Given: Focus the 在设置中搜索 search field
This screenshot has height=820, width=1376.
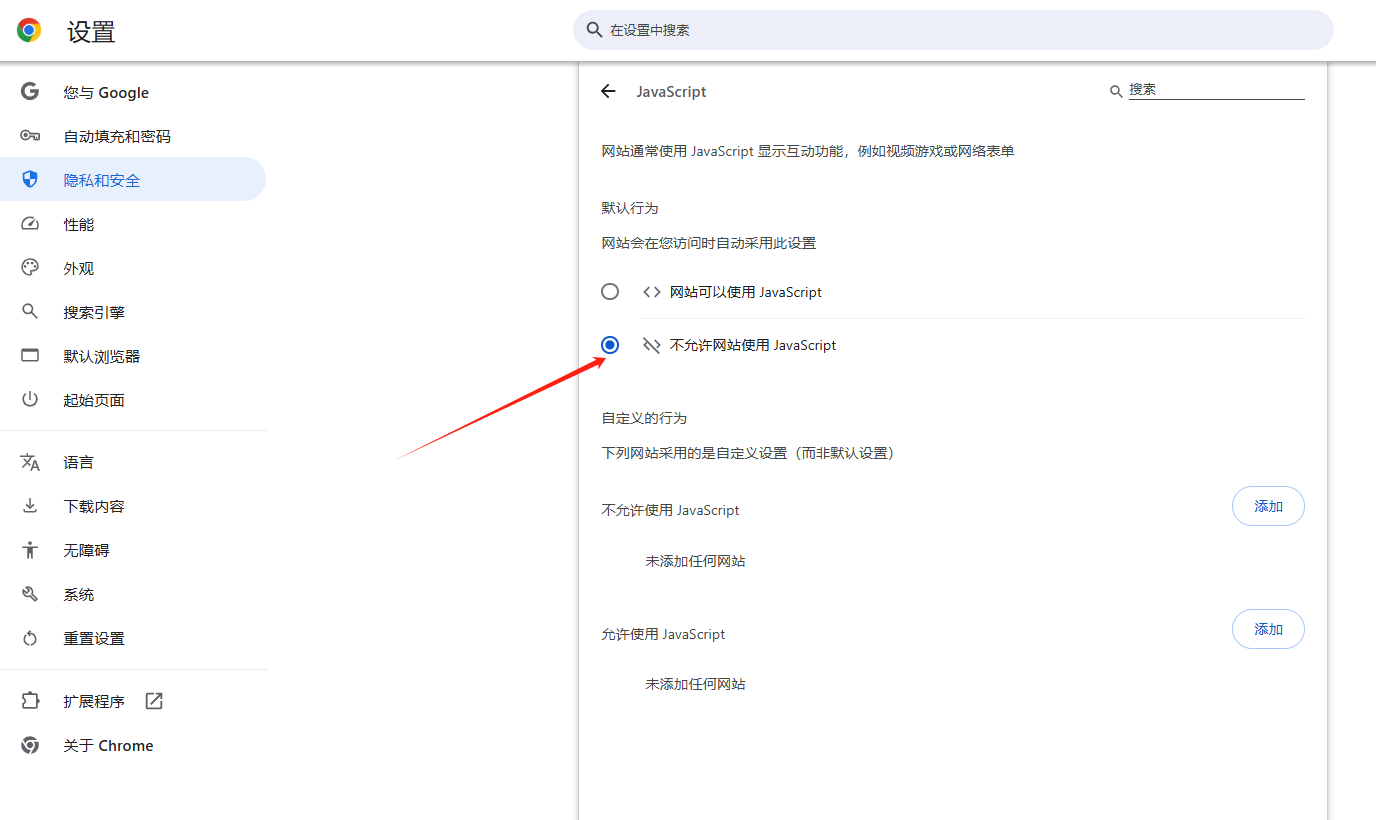Looking at the screenshot, I should tap(953, 30).
